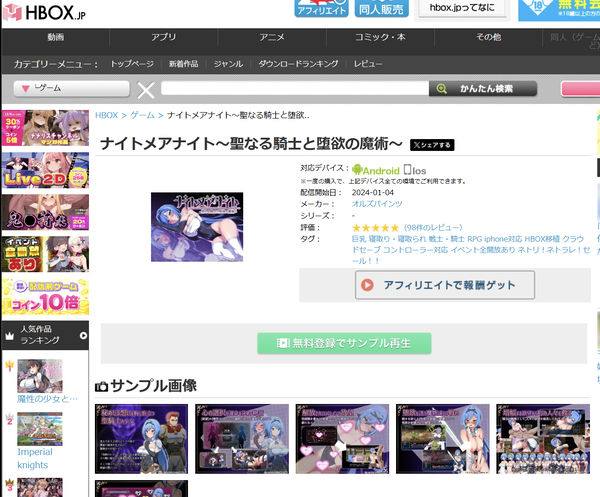This screenshot has width=600, height=497.
Task: Open fifth sample image thumbnail
Action: (543, 439)
